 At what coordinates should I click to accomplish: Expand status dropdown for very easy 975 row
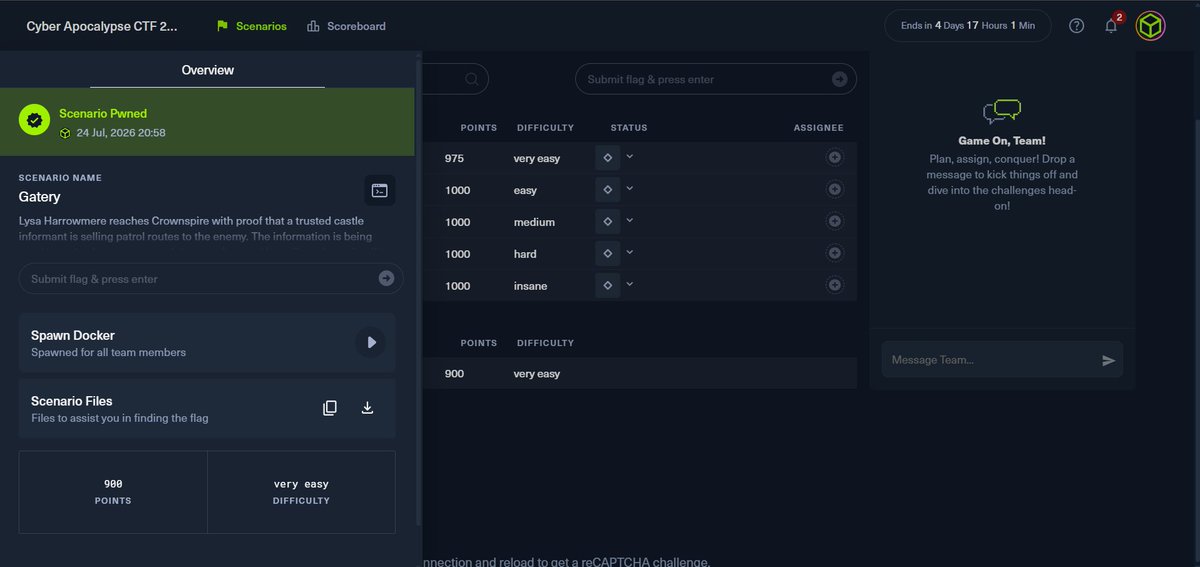[x=630, y=156]
